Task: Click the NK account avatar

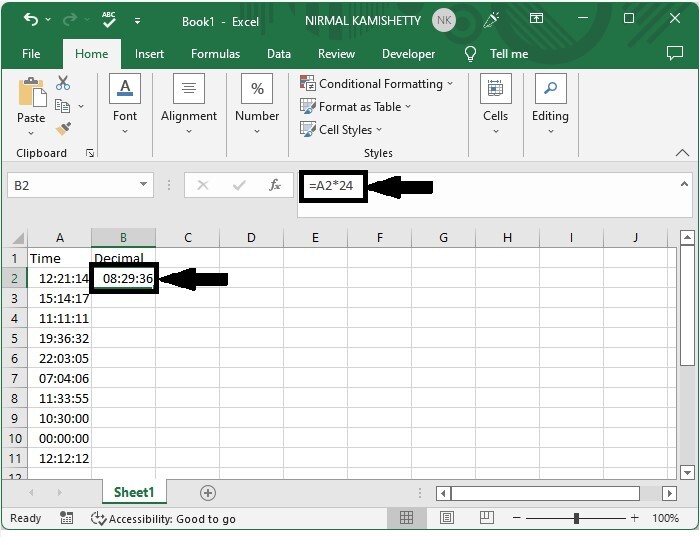Action: pos(444,20)
